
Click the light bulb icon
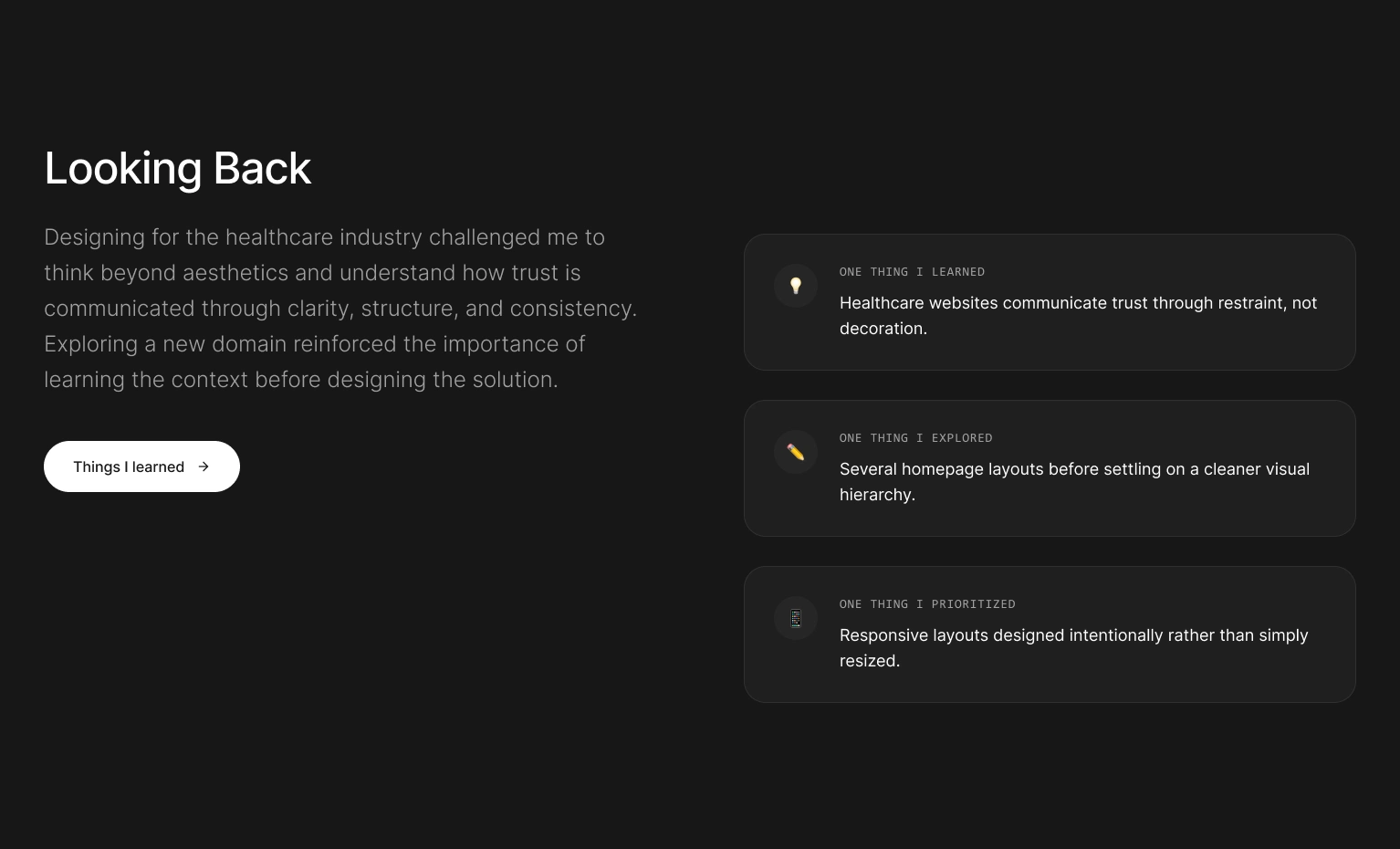coord(796,286)
